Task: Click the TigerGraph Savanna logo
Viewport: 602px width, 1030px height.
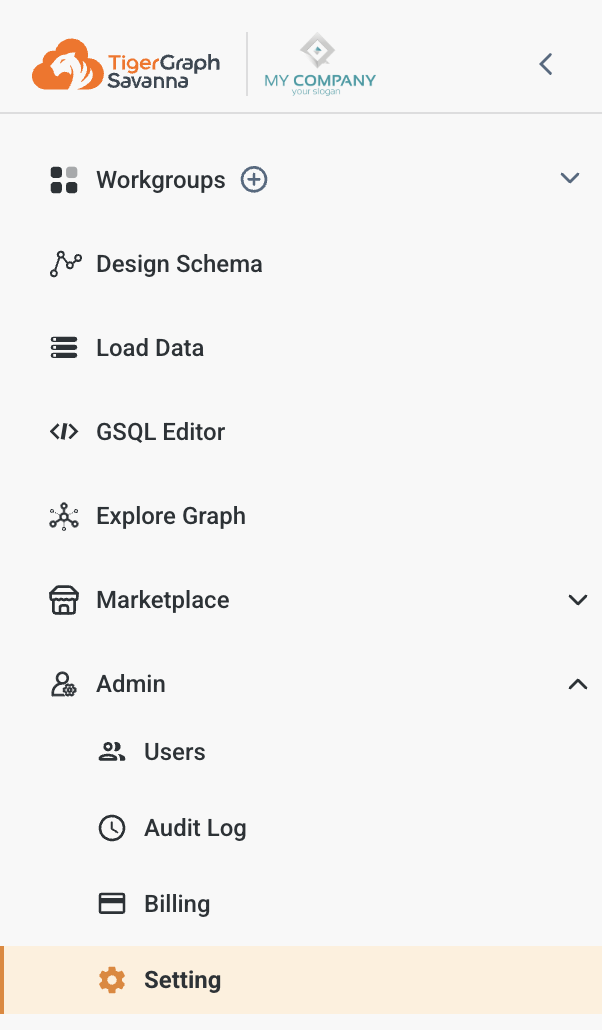Action: [x=125, y=63]
